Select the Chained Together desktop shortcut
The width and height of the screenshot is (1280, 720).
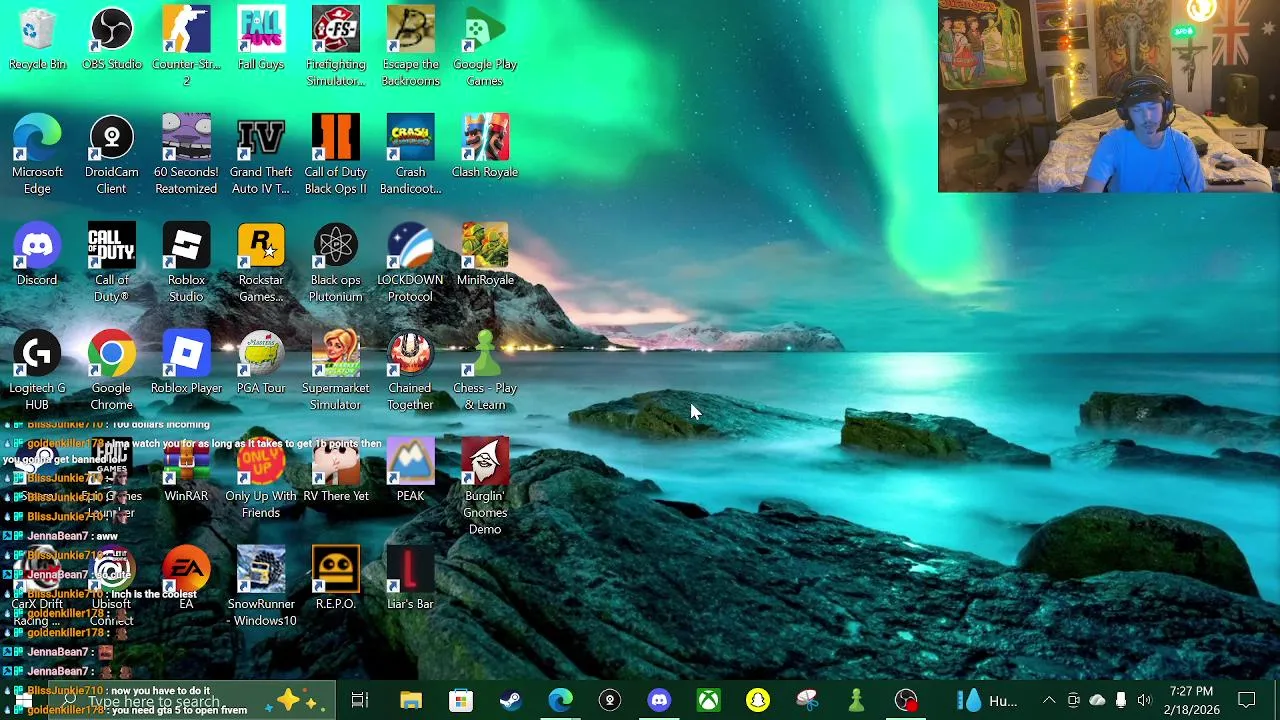pos(410,371)
